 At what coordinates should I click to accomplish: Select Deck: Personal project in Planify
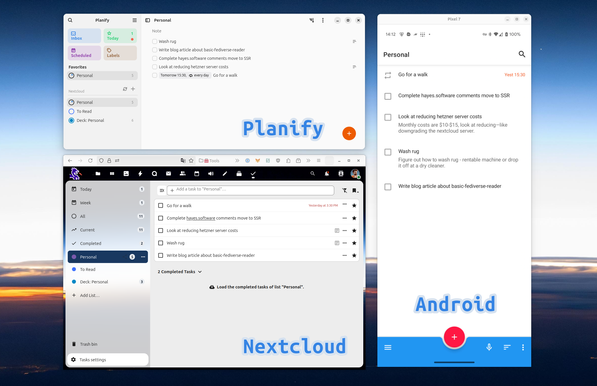[102, 120]
